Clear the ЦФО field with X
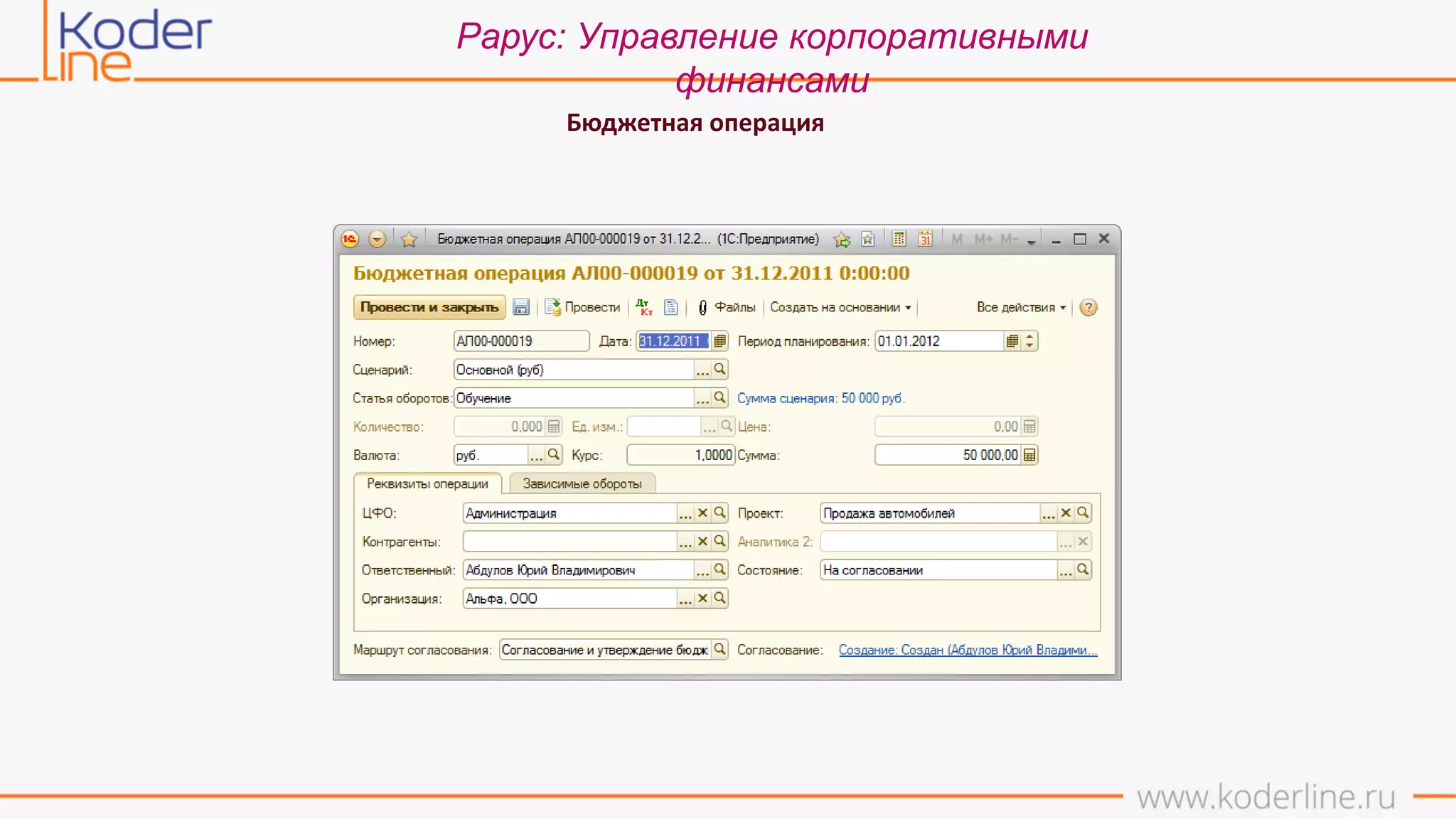This screenshot has height=819, width=1456. coord(702,513)
